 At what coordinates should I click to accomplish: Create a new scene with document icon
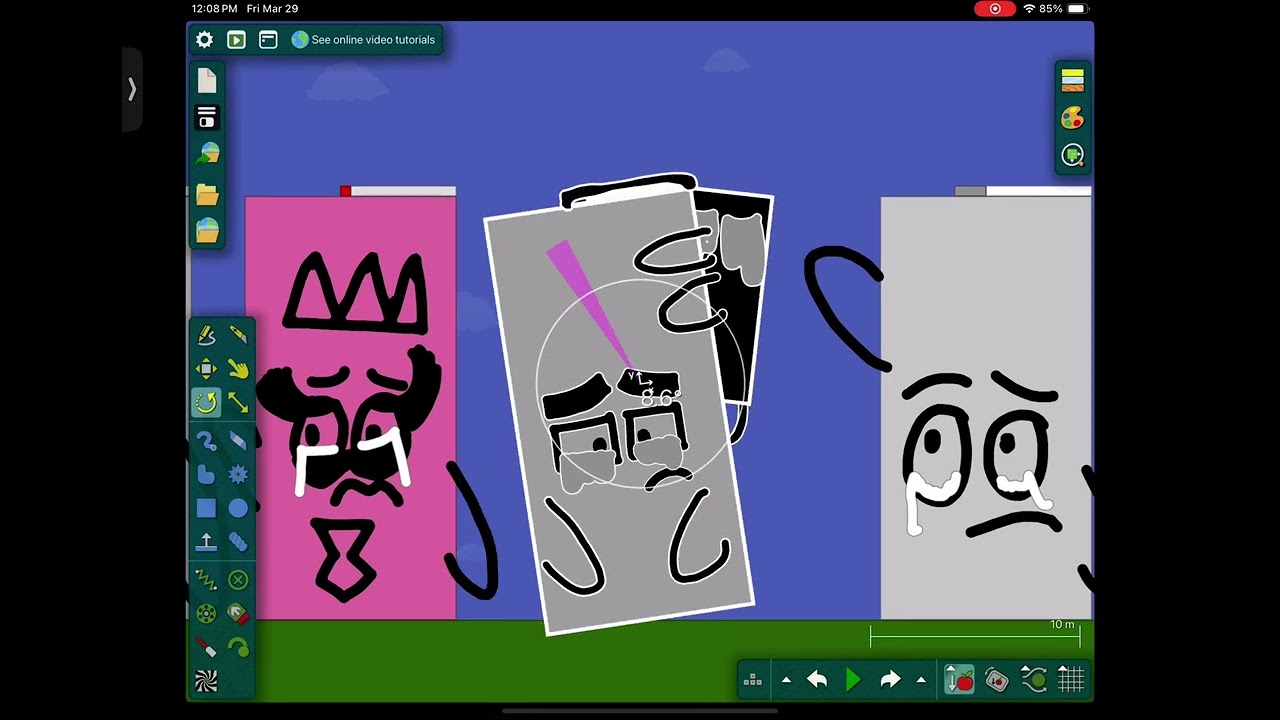pyautogui.click(x=207, y=81)
